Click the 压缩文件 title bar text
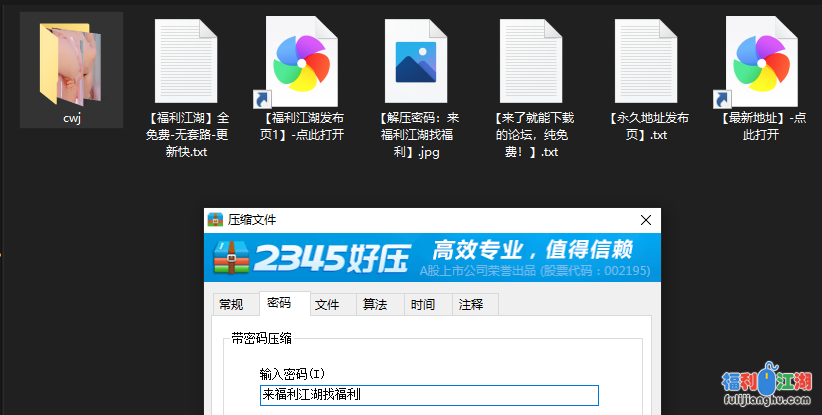Viewport: 822px width, 415px height. pos(252,220)
